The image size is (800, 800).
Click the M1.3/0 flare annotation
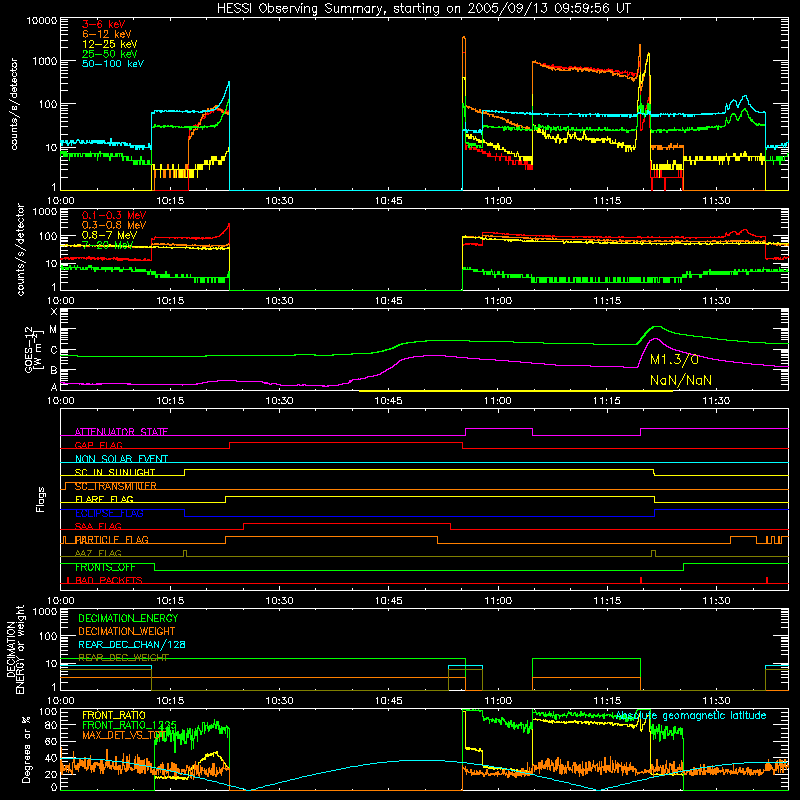coord(674,360)
